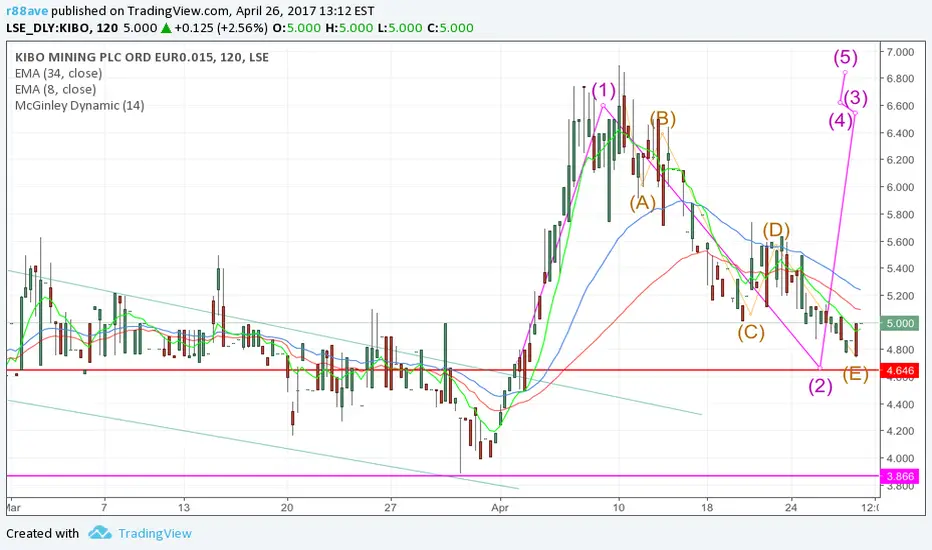
Task: Click the purple wave (4) label
Action: point(840,121)
